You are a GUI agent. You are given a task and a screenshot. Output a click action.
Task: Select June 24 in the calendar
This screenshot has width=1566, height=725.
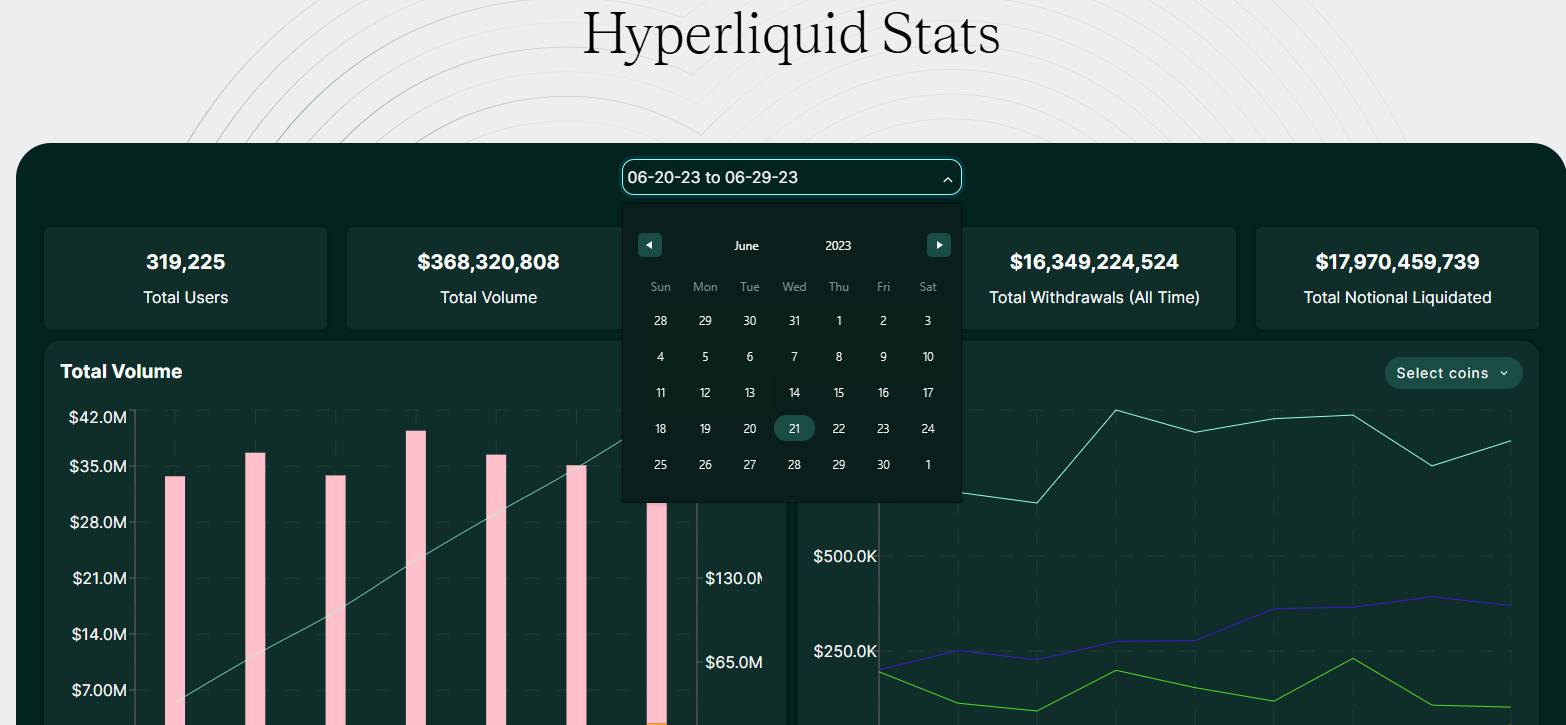(x=928, y=428)
